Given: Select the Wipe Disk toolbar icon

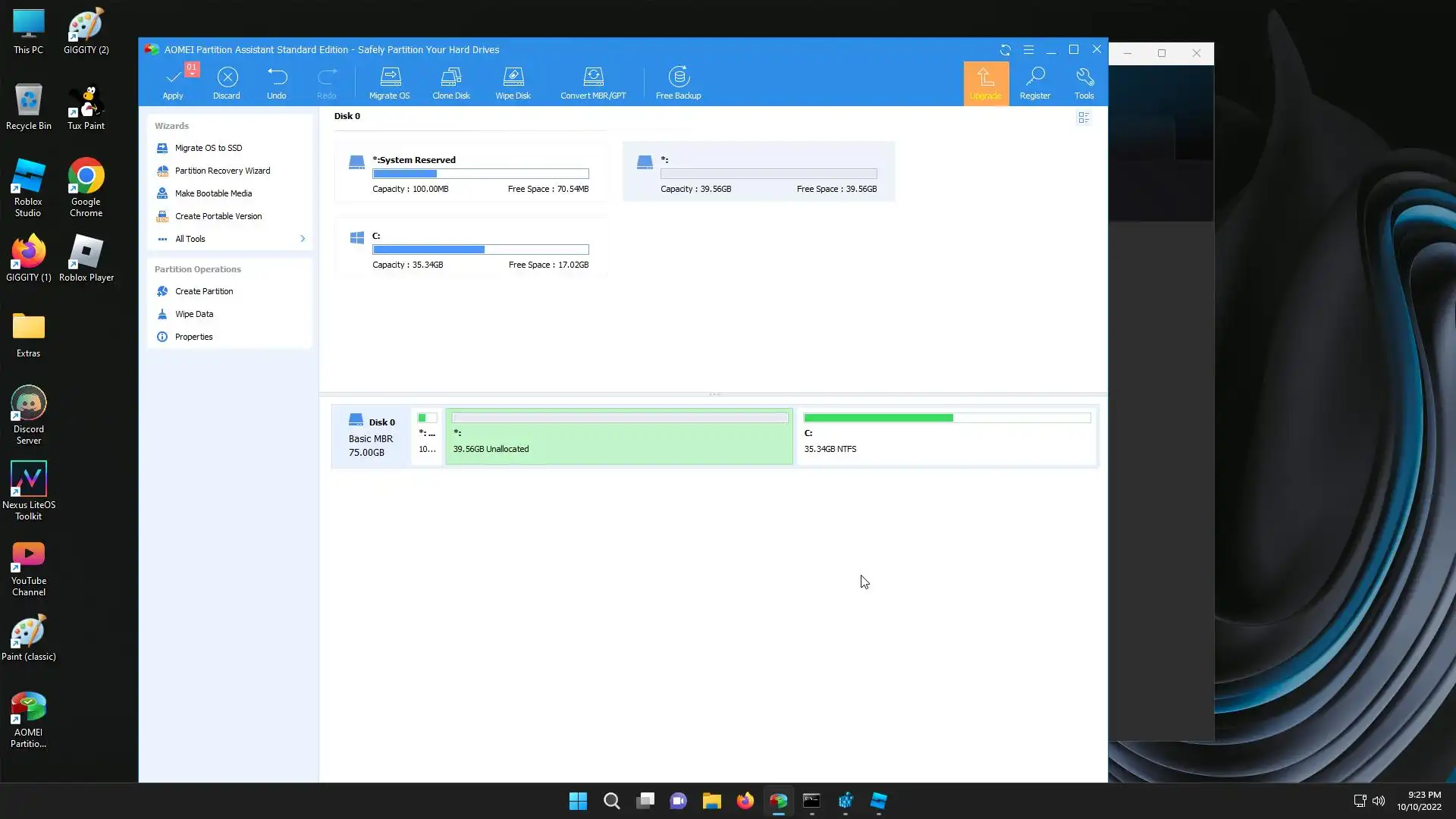Looking at the screenshot, I should click(x=513, y=78).
